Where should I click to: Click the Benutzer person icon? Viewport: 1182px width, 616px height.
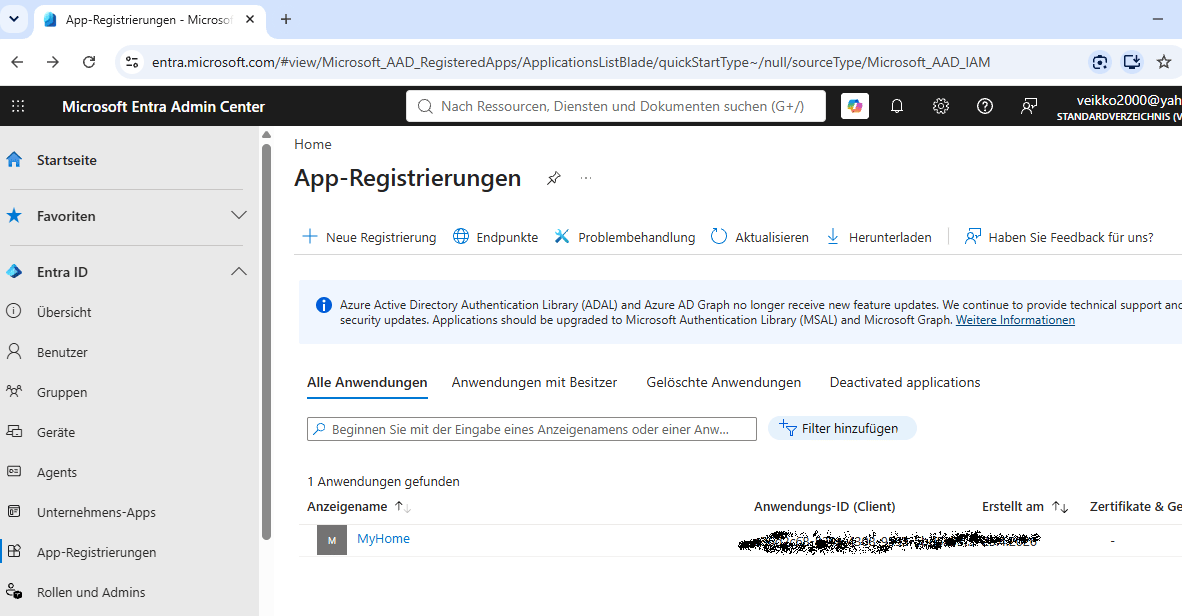pyautogui.click(x=14, y=351)
